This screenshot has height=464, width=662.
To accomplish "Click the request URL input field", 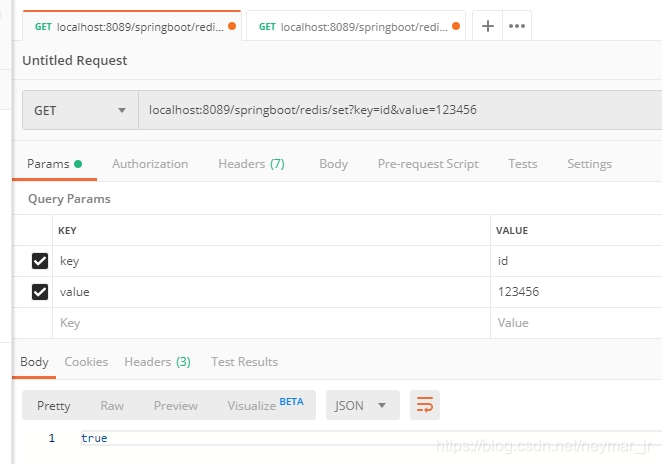I will pos(400,110).
